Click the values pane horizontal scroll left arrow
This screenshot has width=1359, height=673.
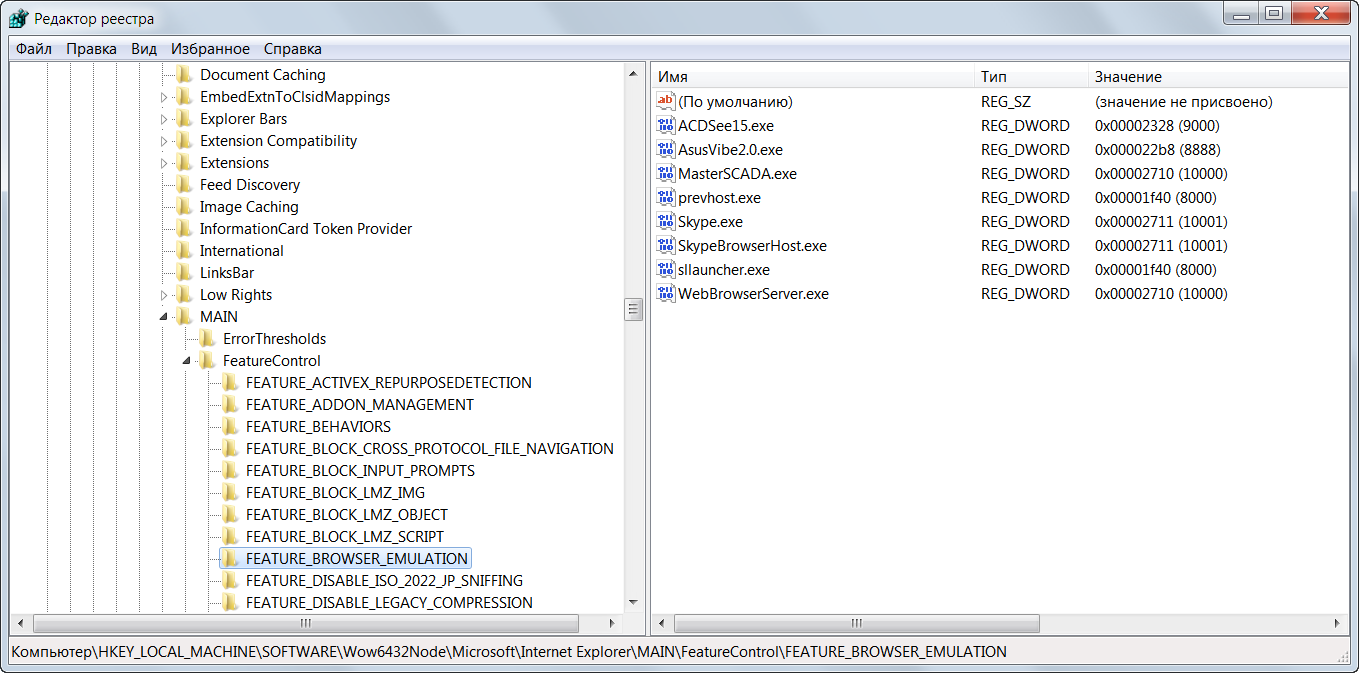pos(662,622)
